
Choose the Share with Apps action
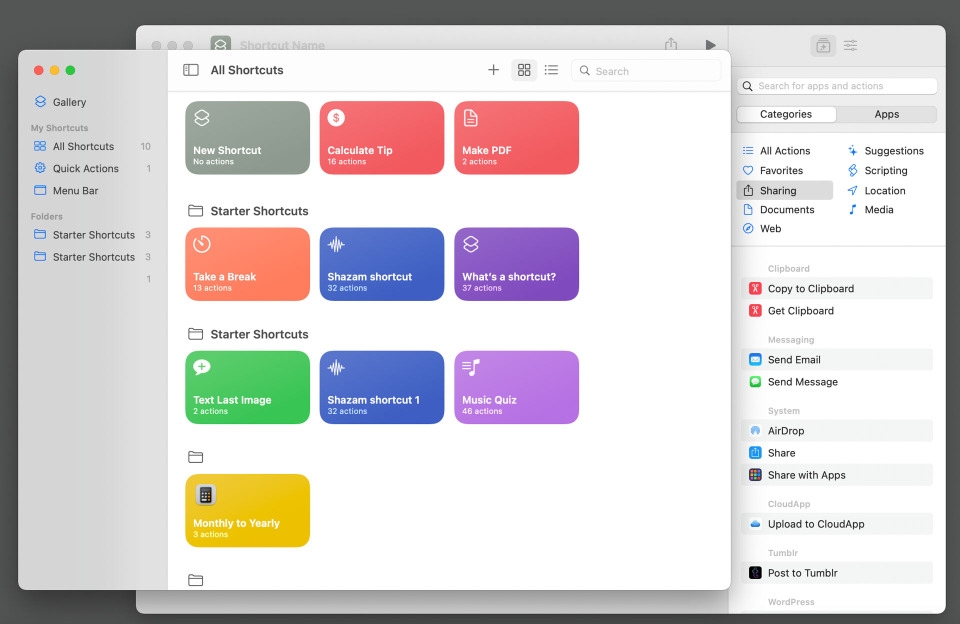tap(837, 475)
